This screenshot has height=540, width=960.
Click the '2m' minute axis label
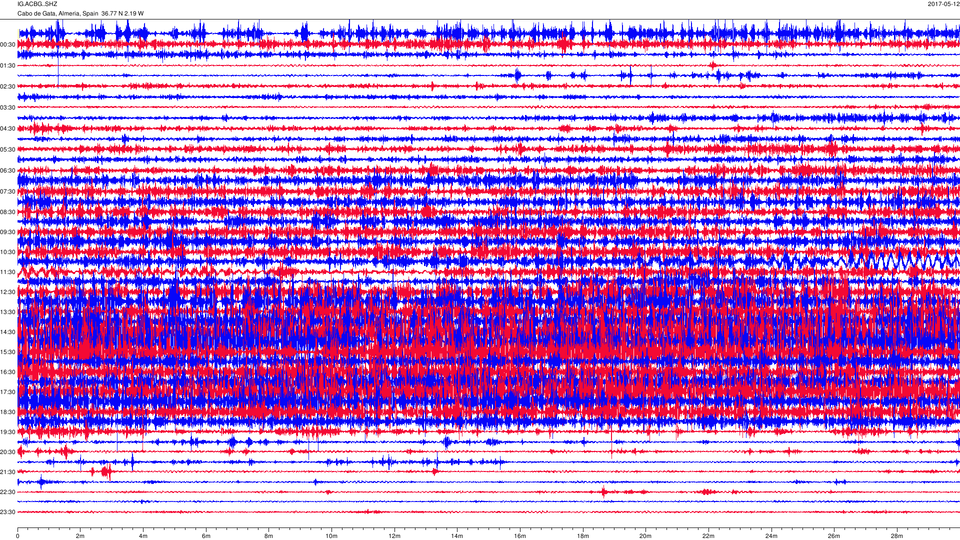pos(80,536)
